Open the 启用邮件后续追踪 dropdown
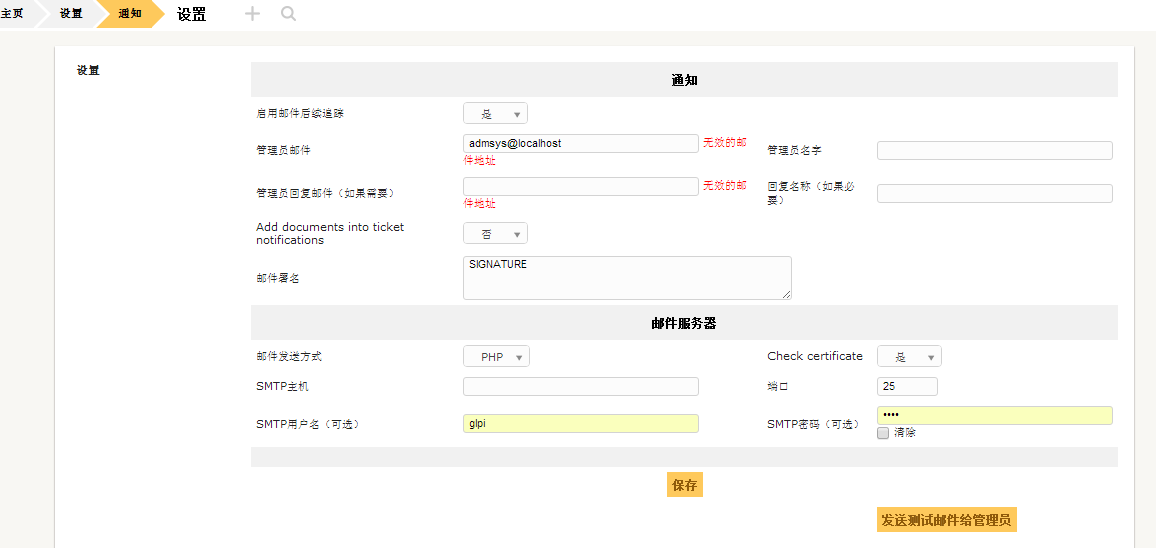This screenshot has height=548, width=1156. [x=495, y=114]
